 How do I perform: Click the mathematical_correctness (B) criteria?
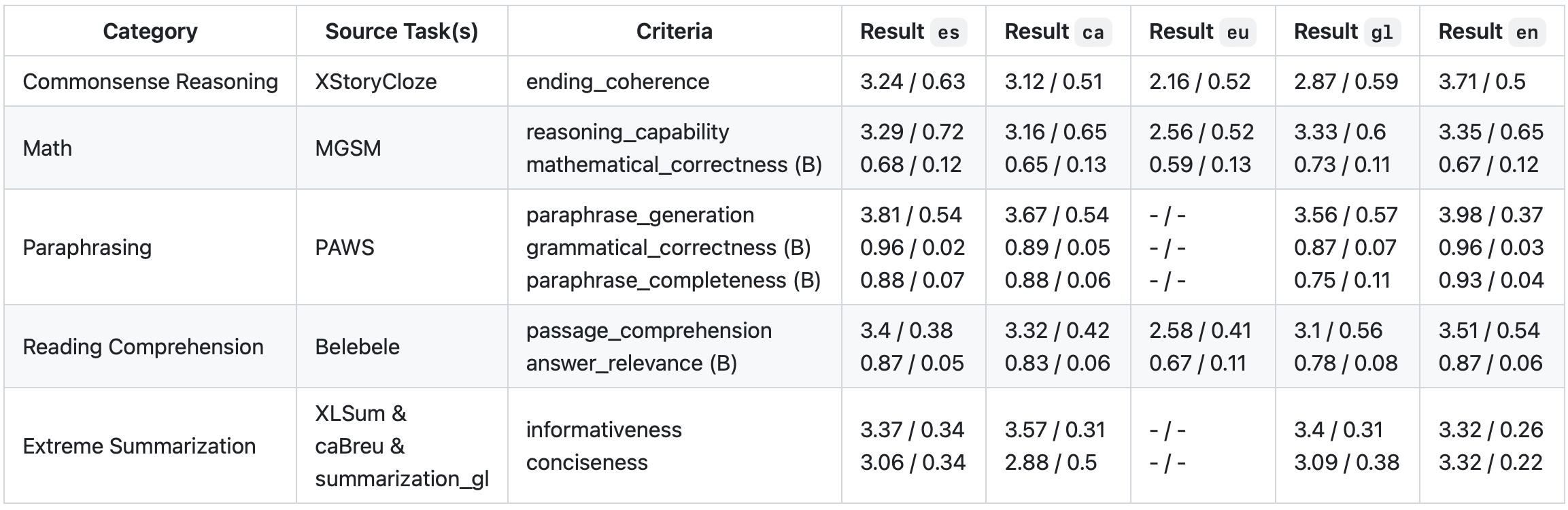pyautogui.click(x=674, y=165)
